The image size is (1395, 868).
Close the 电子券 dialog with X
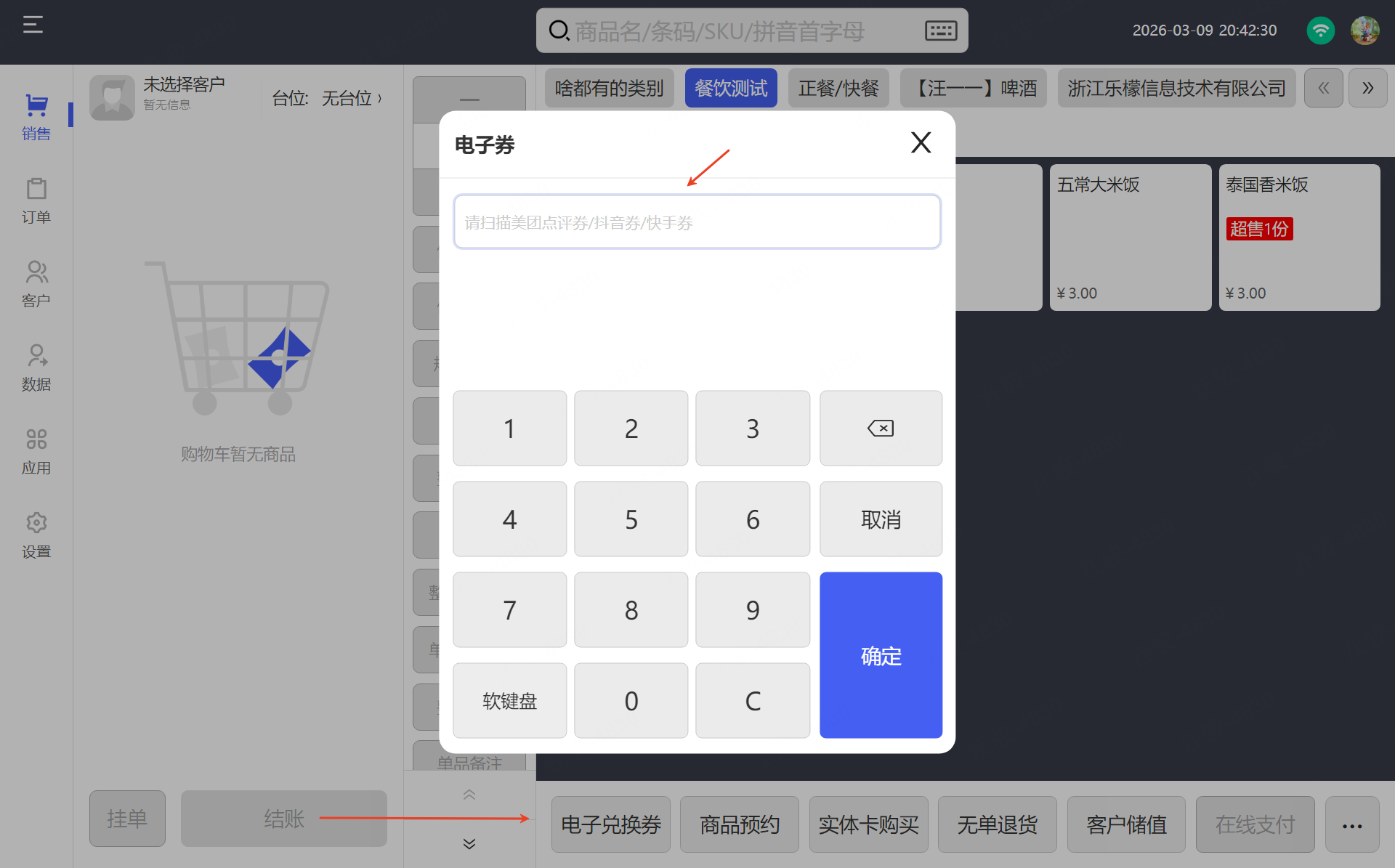(921, 142)
